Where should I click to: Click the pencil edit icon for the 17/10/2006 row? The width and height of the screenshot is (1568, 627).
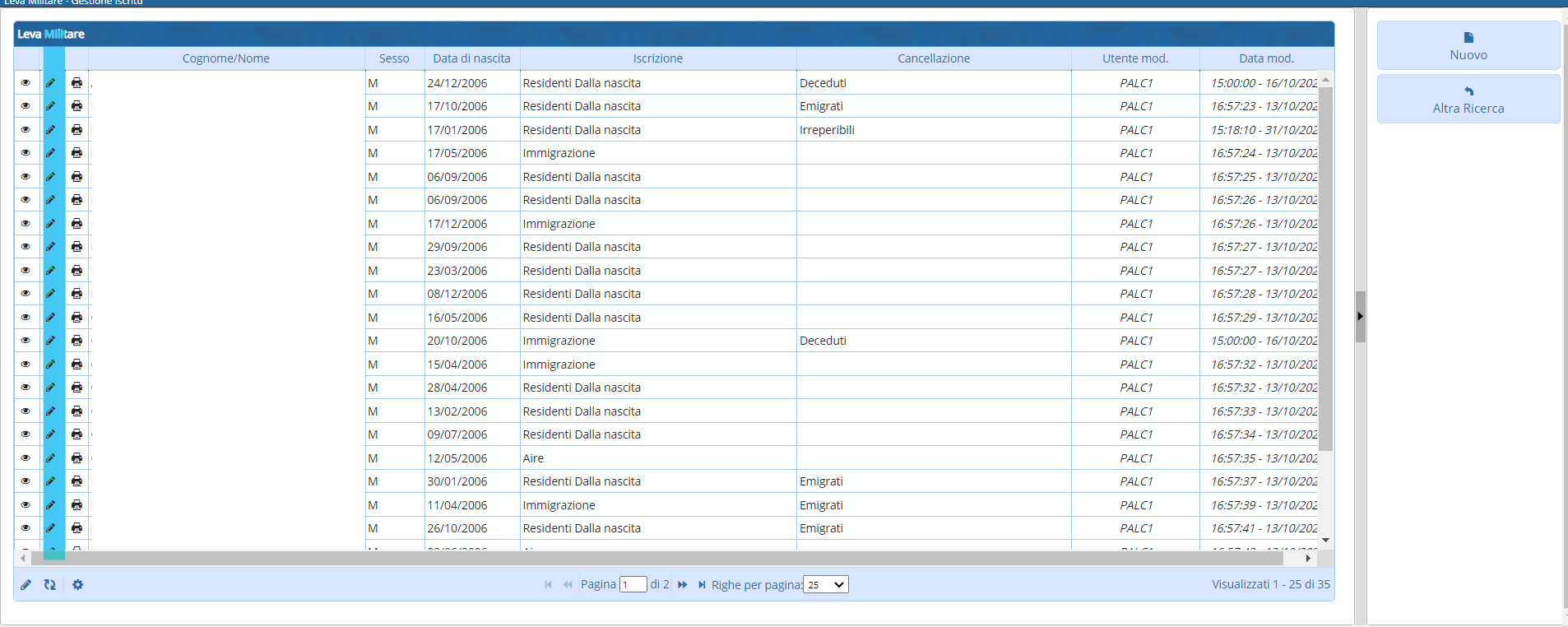(x=51, y=106)
